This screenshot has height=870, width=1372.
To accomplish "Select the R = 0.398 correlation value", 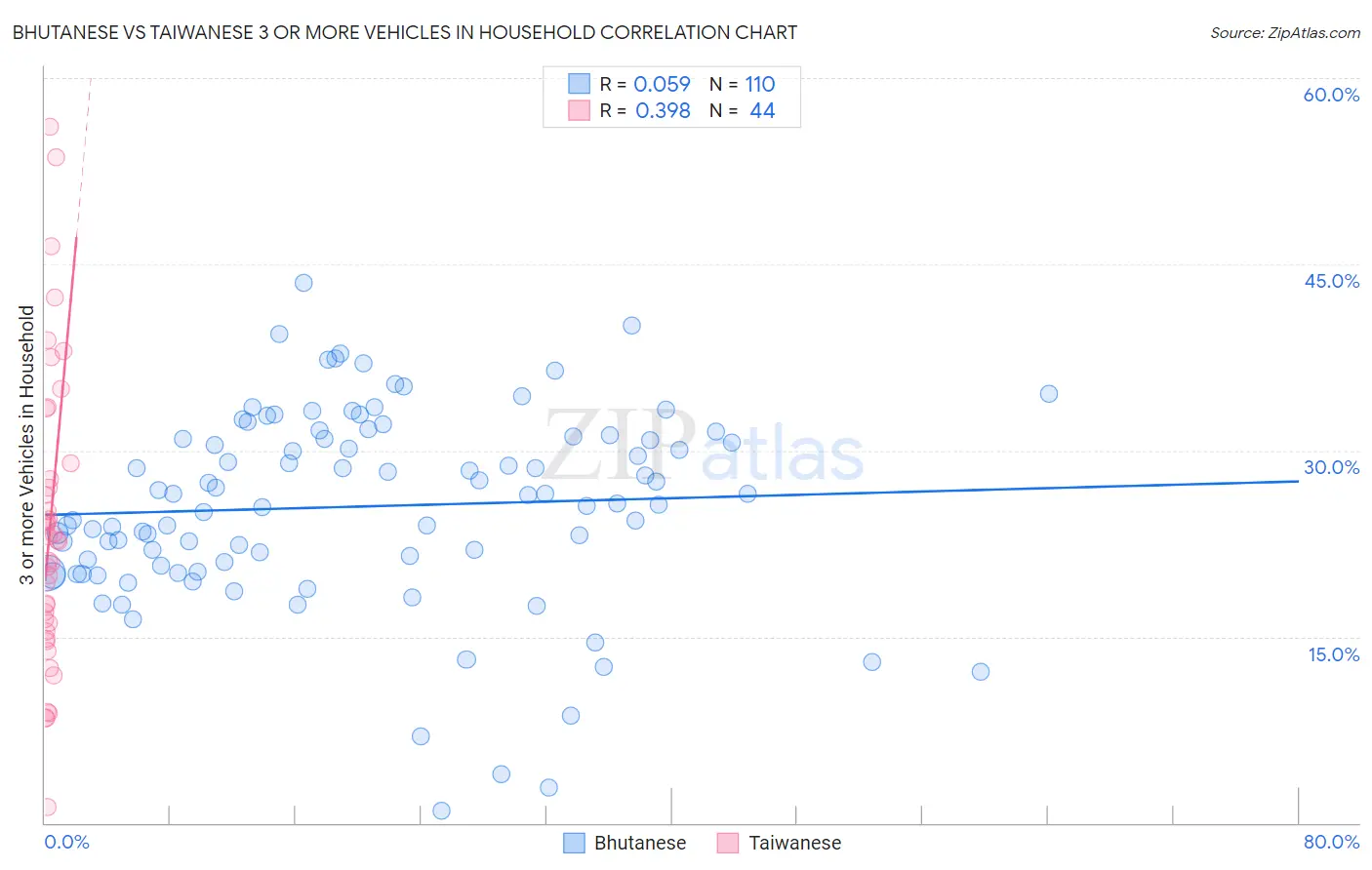I will click(645, 110).
